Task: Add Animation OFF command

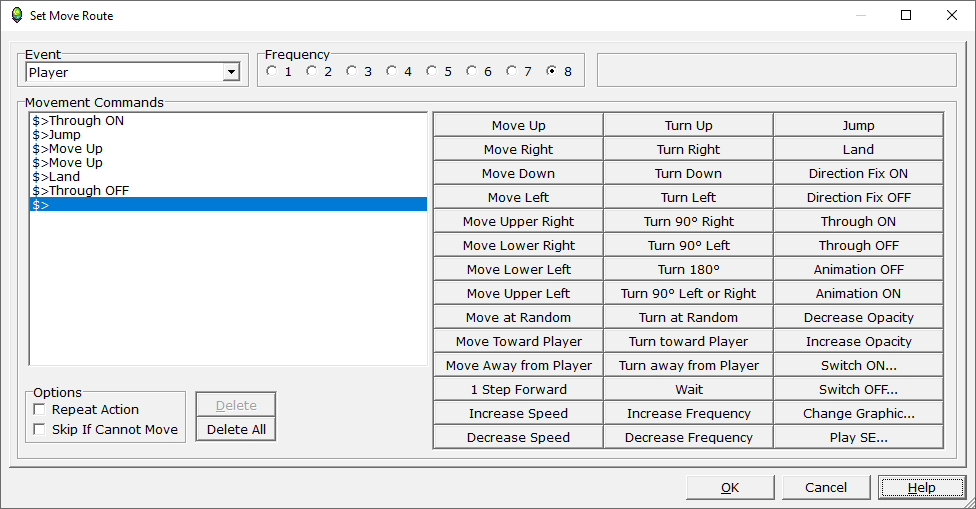Action: coord(858,269)
